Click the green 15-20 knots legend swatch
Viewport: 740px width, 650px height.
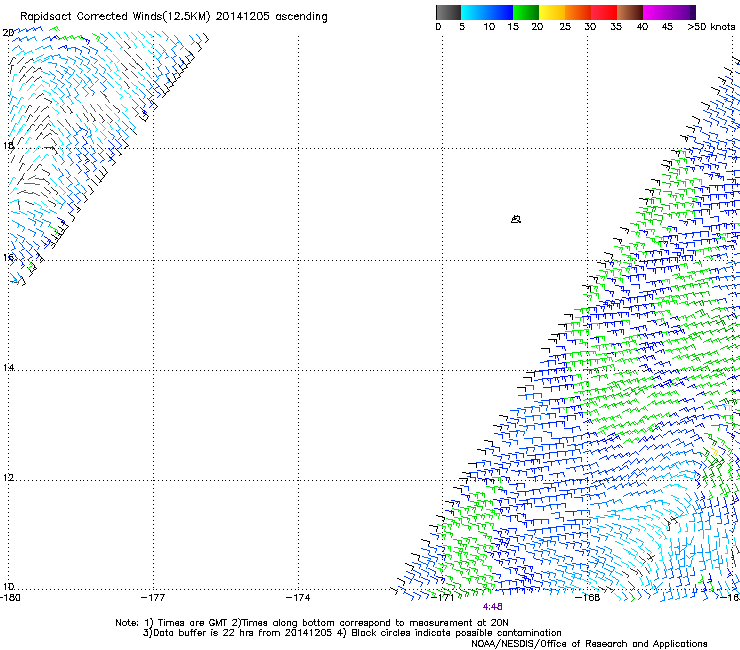[x=526, y=12]
